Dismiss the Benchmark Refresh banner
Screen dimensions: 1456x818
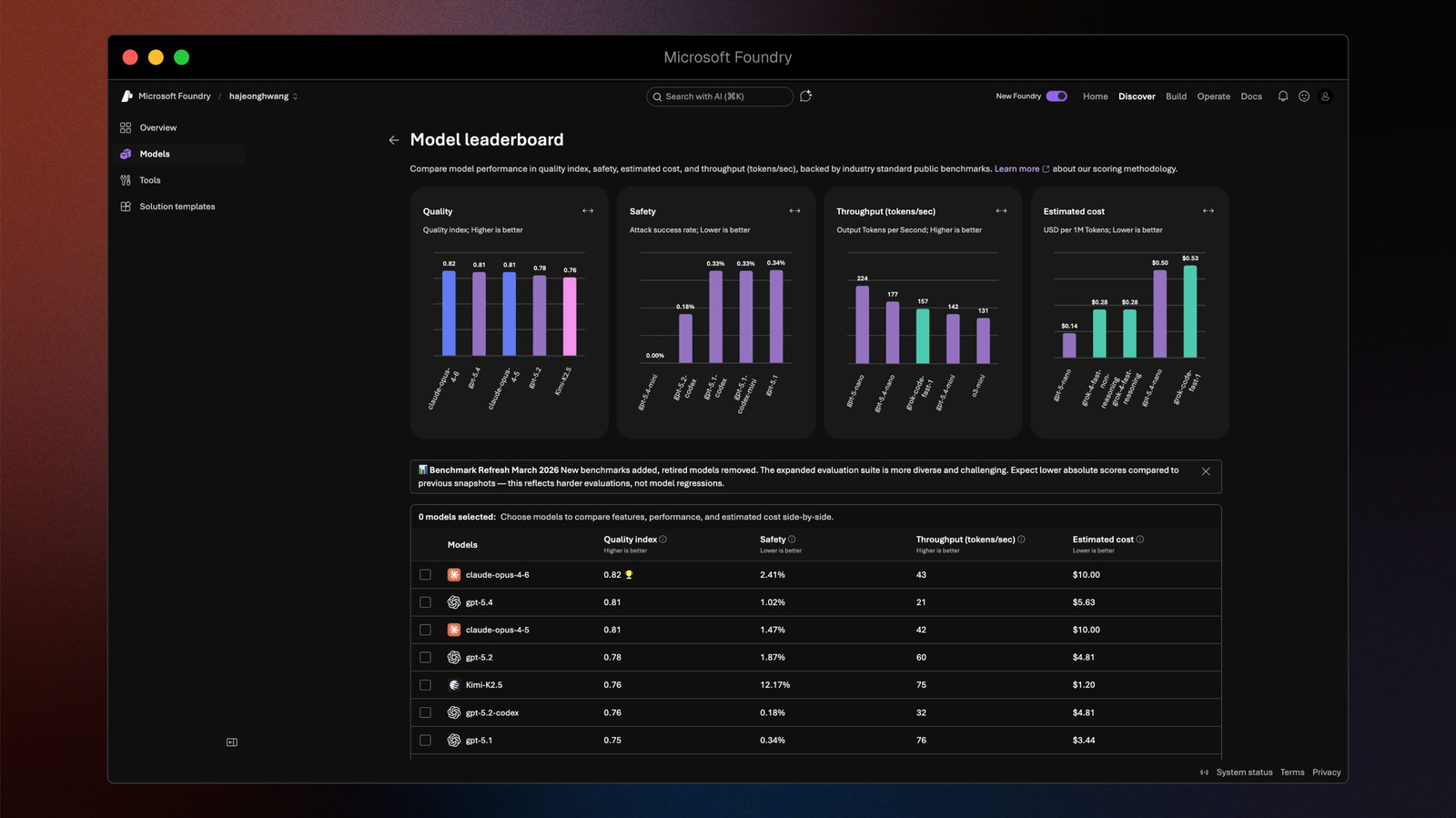(x=1206, y=471)
